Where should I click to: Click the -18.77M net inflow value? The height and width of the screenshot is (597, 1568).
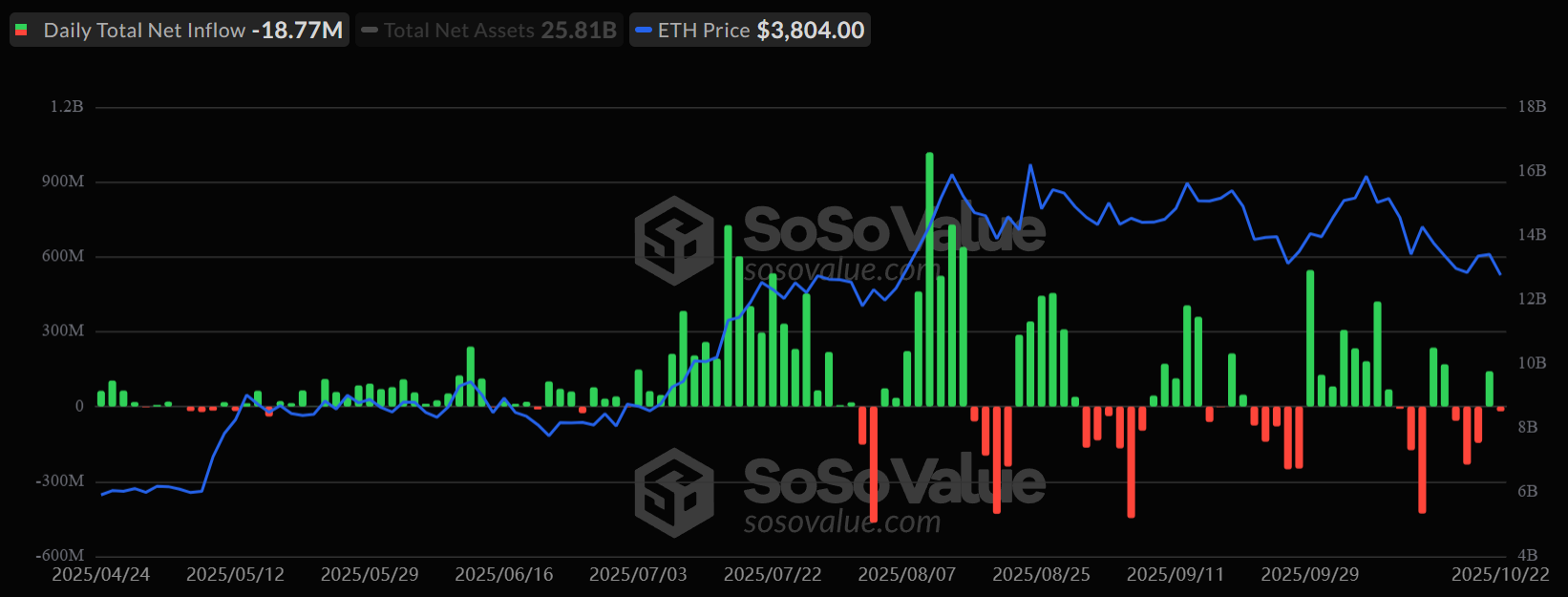(x=297, y=31)
